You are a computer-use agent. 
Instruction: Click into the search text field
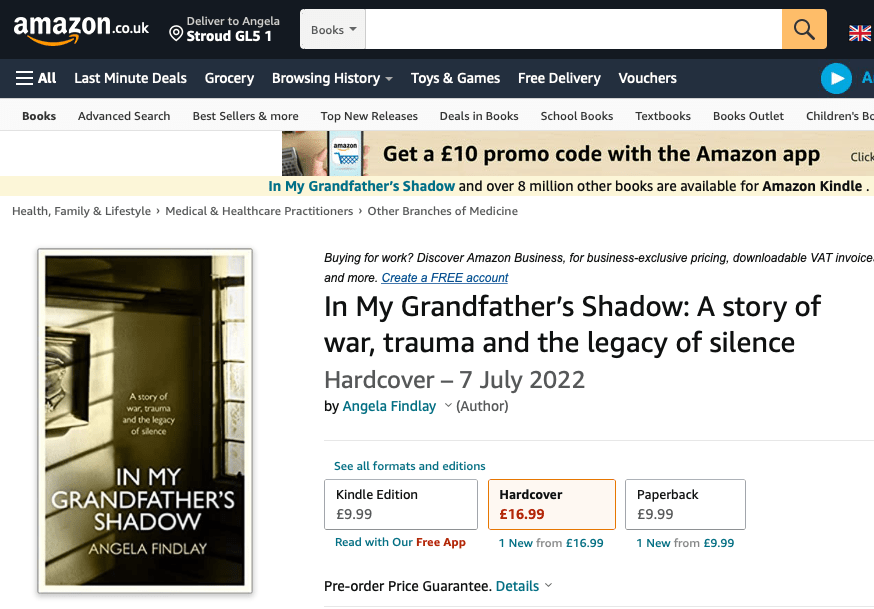coord(573,30)
